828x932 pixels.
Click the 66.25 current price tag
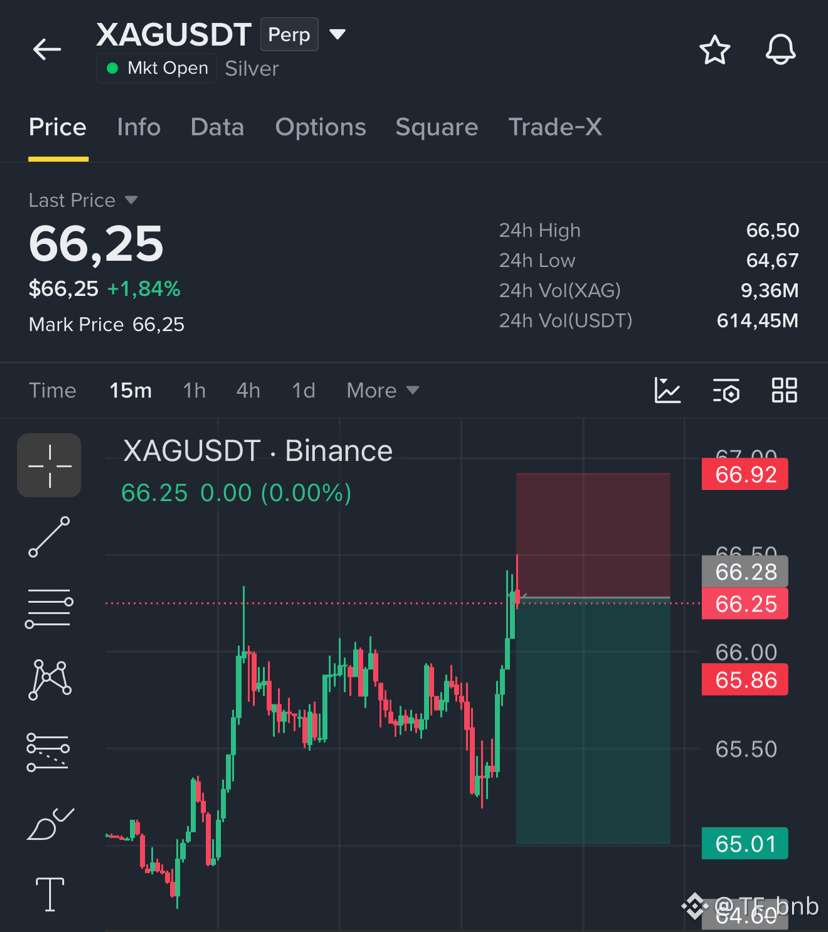745,604
